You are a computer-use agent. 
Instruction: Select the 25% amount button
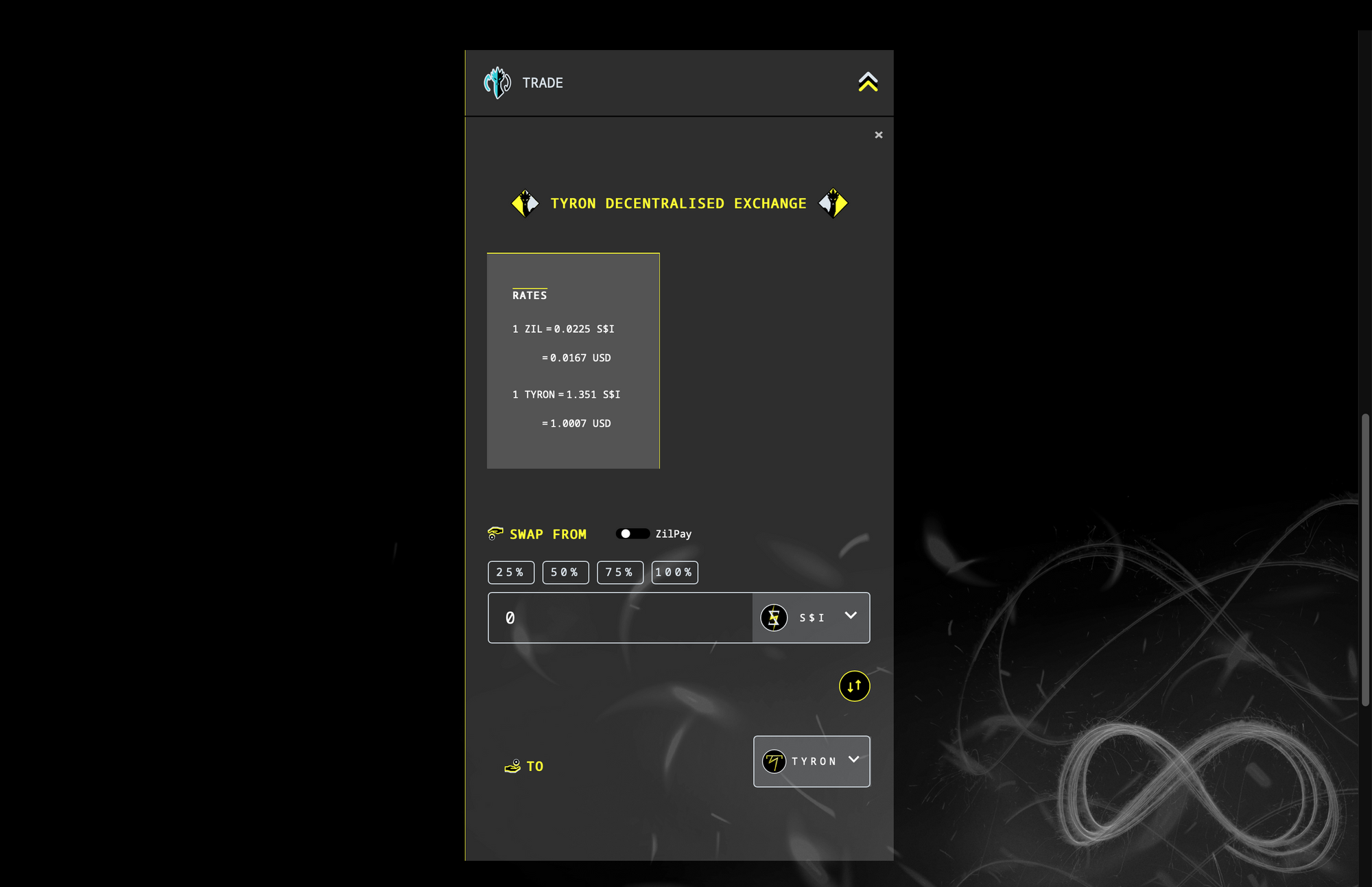[510, 572]
